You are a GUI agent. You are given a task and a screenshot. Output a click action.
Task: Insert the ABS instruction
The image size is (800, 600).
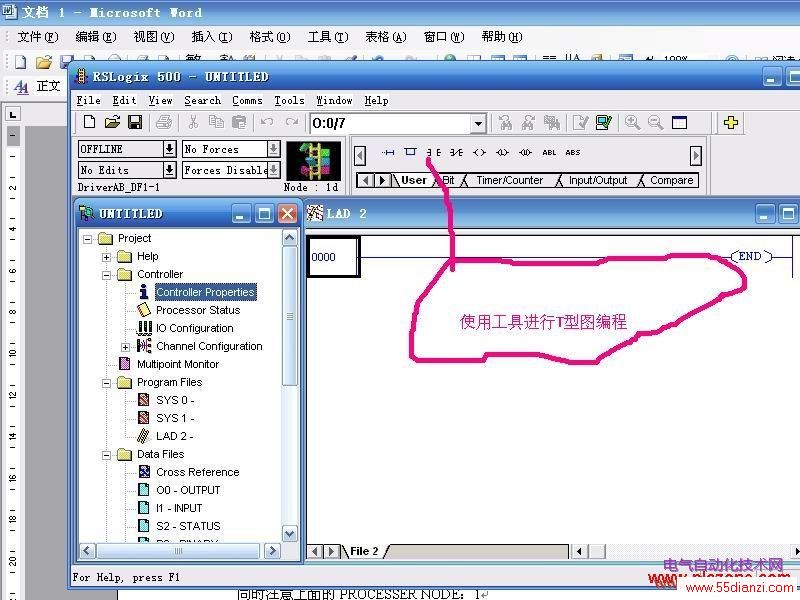tap(573, 152)
